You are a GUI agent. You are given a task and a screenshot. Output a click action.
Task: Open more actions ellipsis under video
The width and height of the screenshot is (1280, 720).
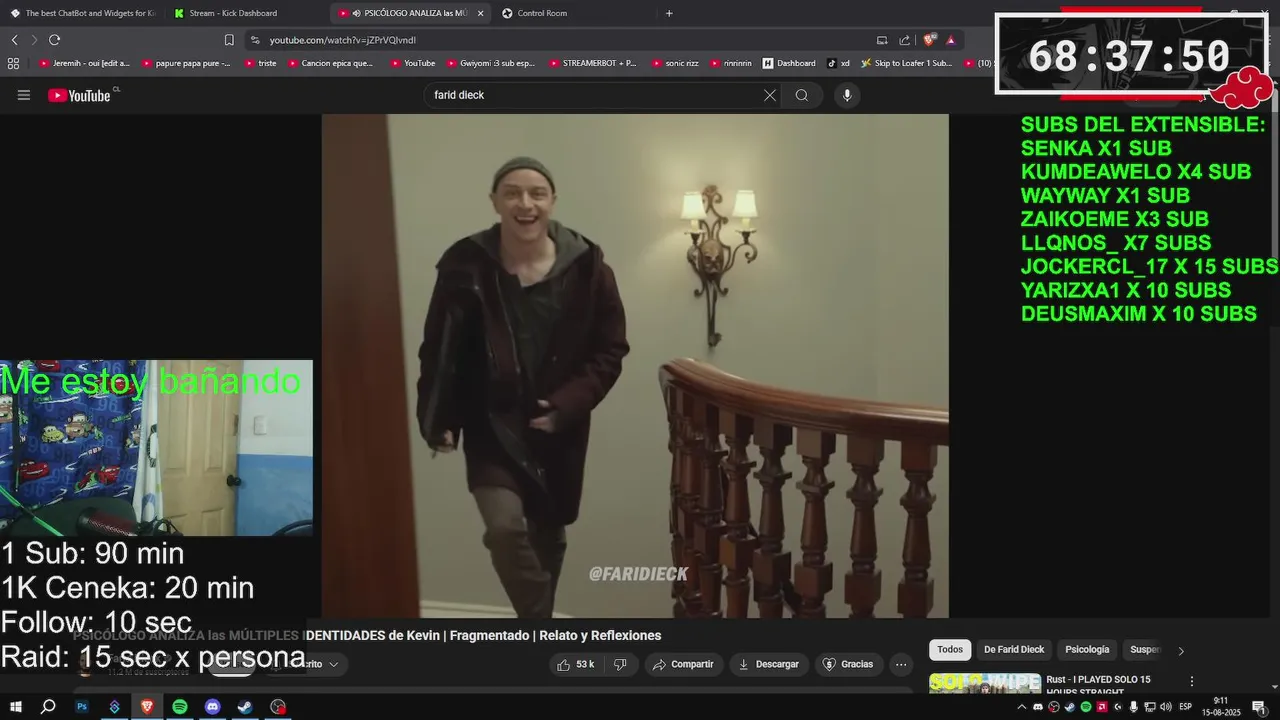pyautogui.click(x=901, y=664)
